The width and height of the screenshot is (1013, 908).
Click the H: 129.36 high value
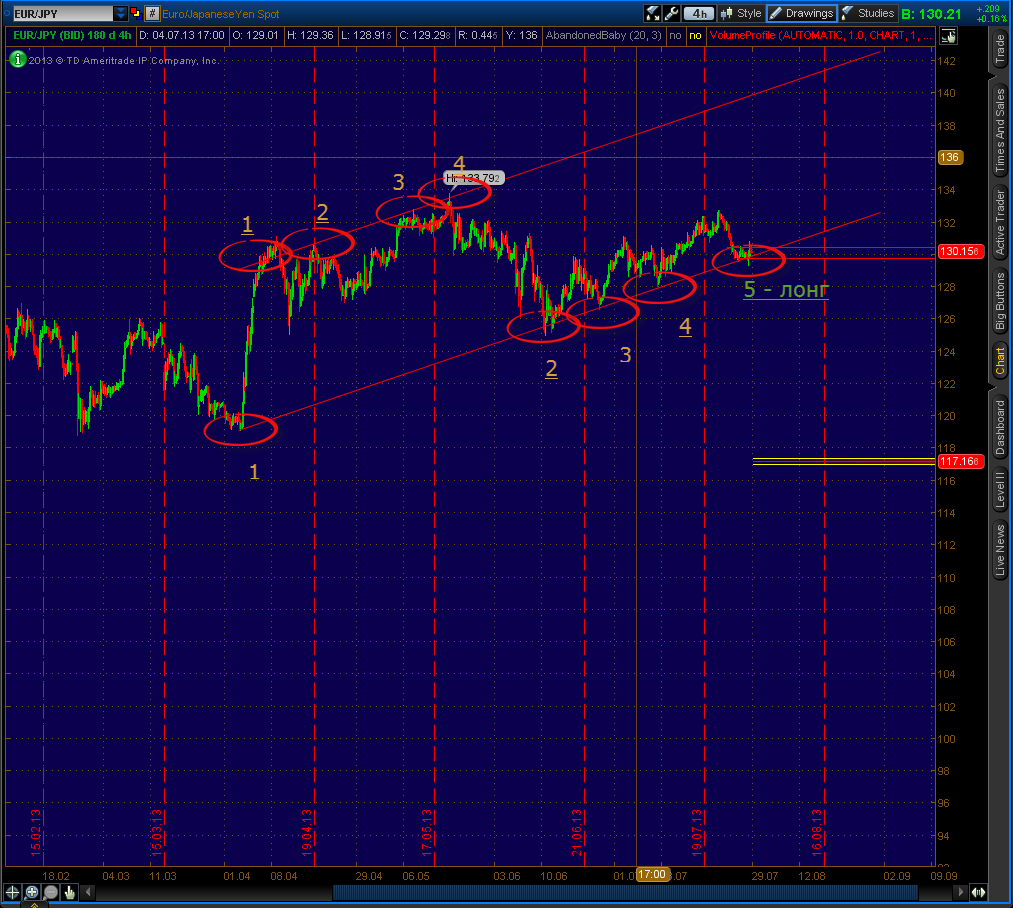pyautogui.click(x=310, y=35)
